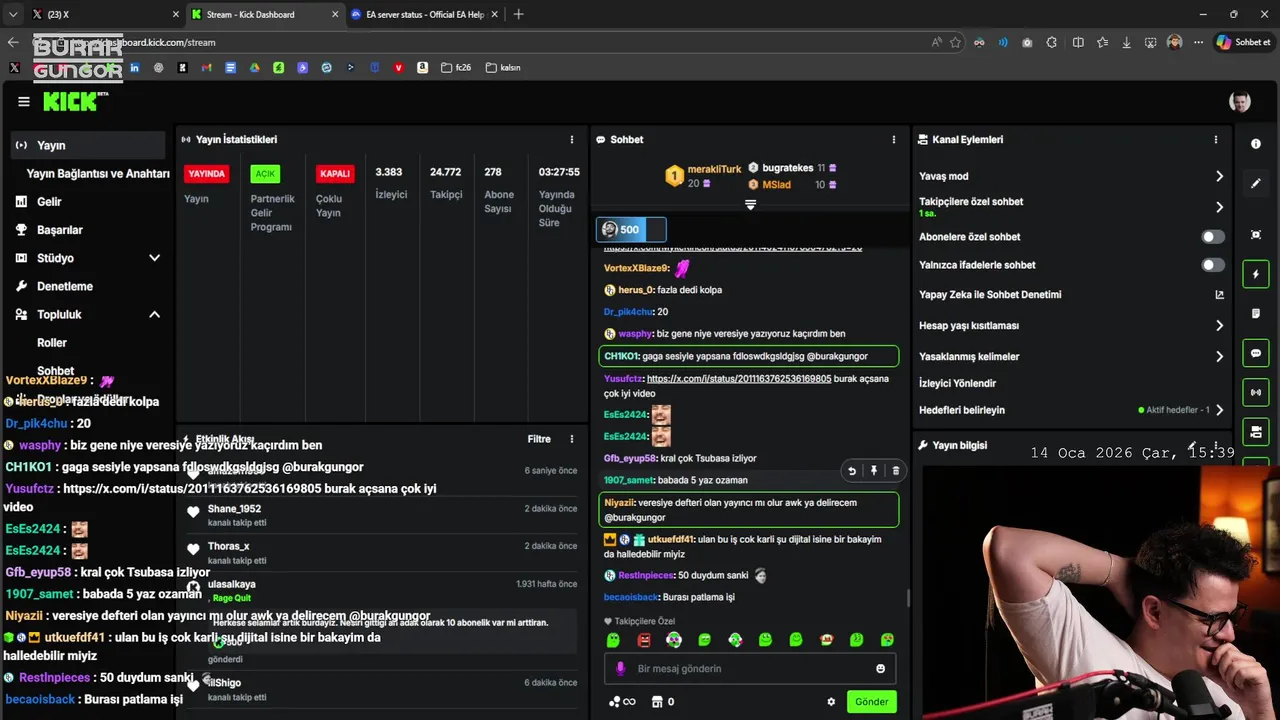This screenshot has height=720, width=1280.
Task: Click the document notes icon in right sidebar
Action: (x=1256, y=314)
